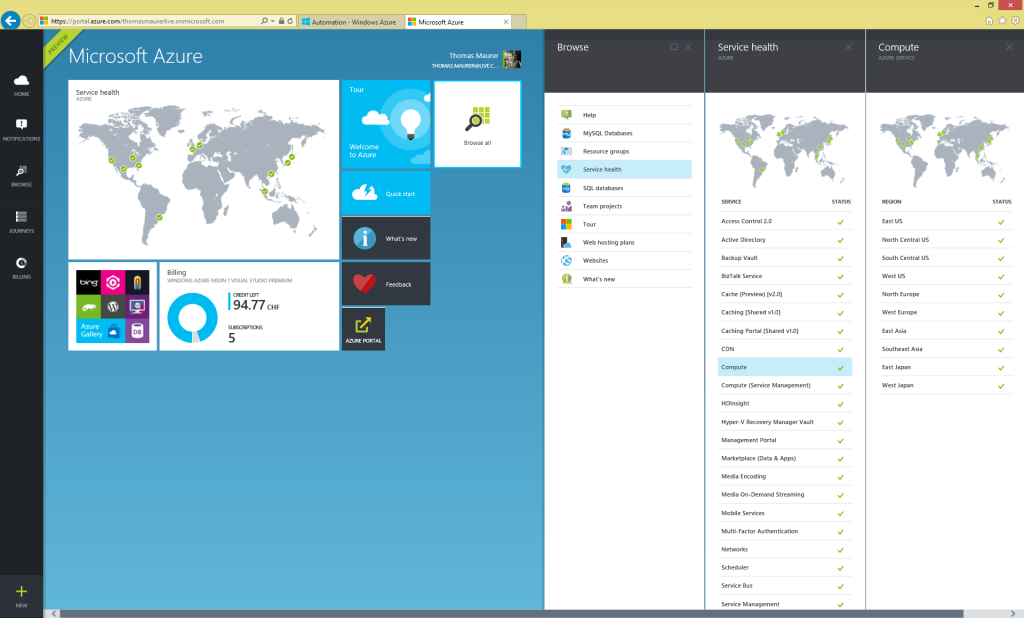Select Web hosting plans in Browse blade
Image resolution: width=1024 pixels, height=618 pixels.
point(624,242)
